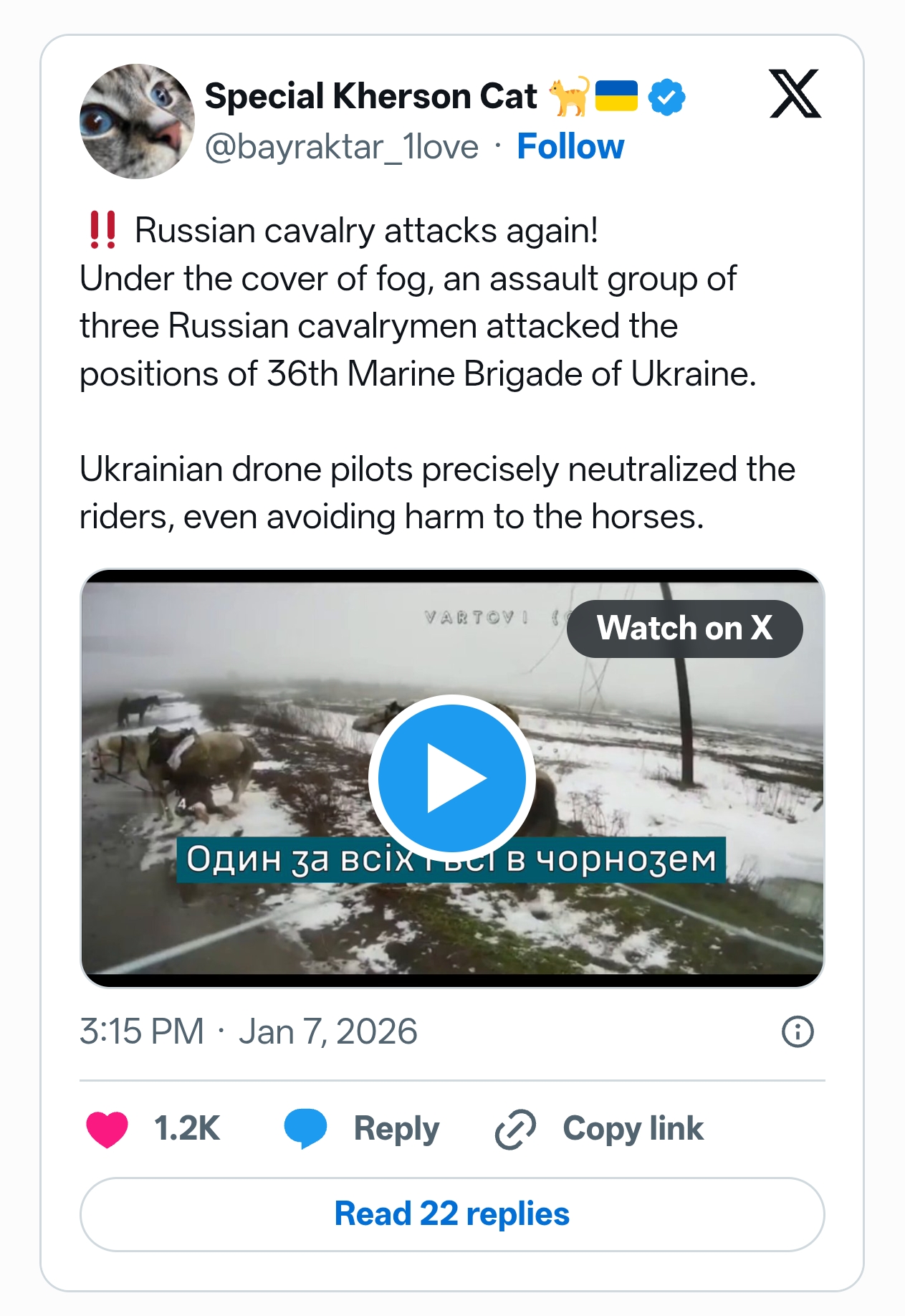Click the info circle icon
Image resolution: width=905 pixels, height=1316 pixels.
click(797, 1032)
